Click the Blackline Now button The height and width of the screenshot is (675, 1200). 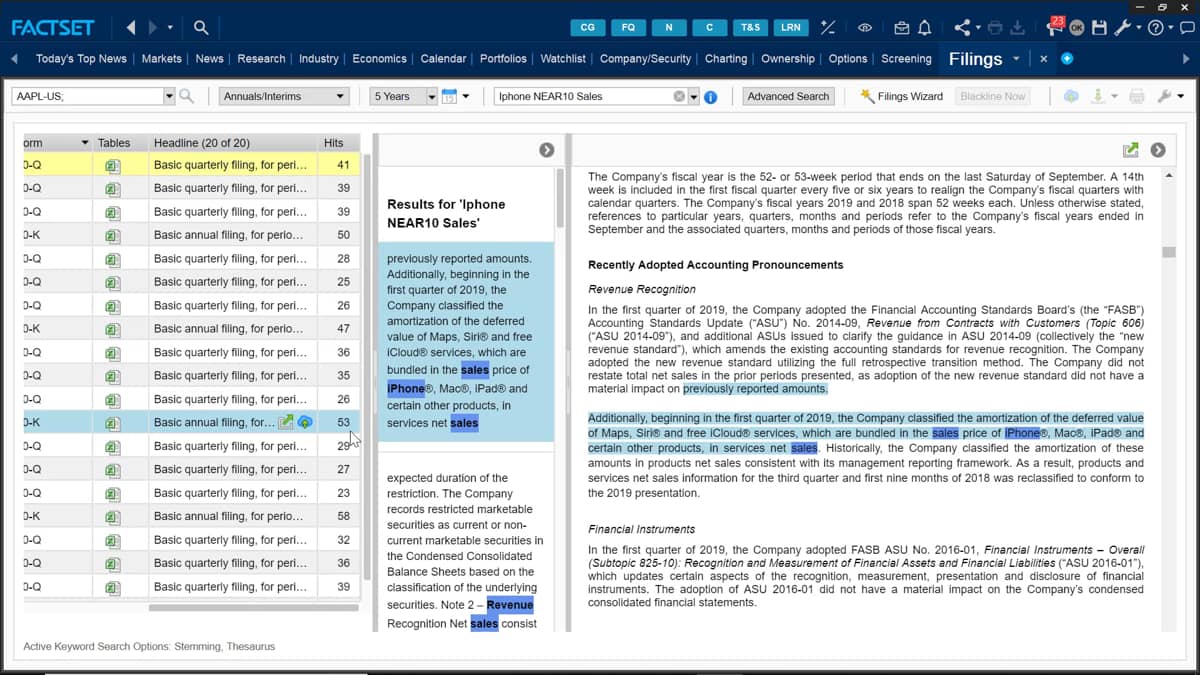pos(992,96)
